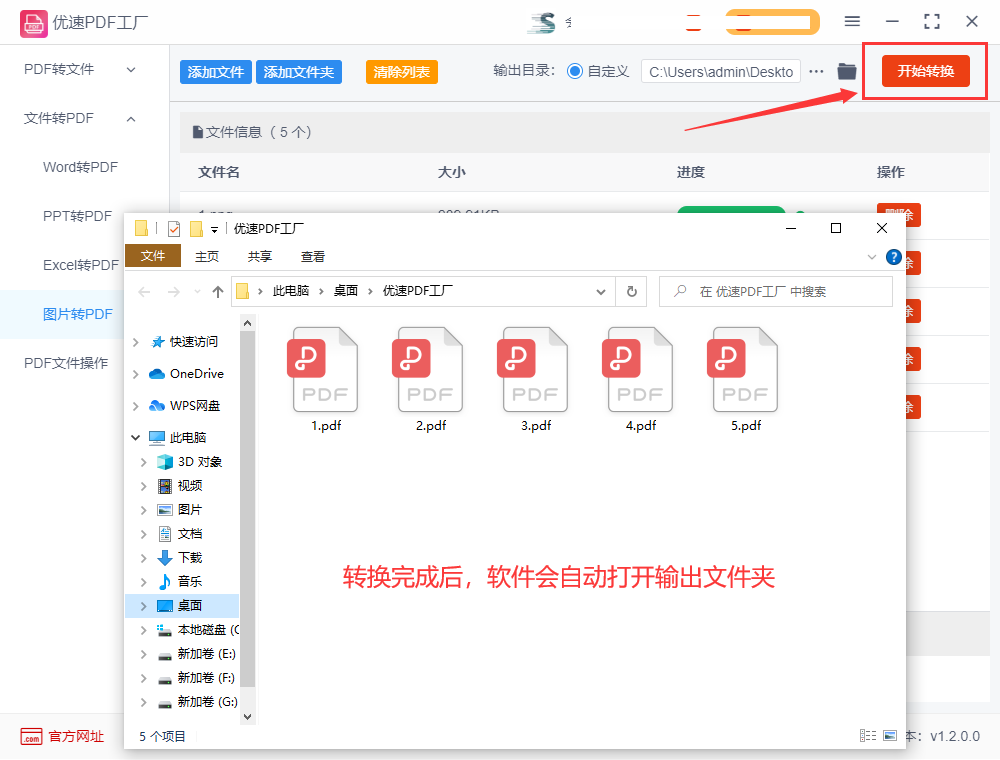Image resolution: width=1000 pixels, height=760 pixels.
Task: Open the recent locations dropdown arrow
Action: [x=197, y=292]
